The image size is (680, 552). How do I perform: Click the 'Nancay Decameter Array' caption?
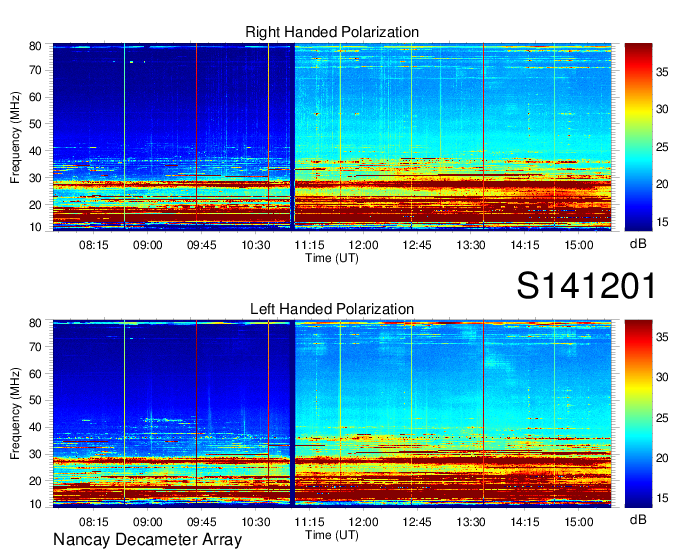(x=147, y=539)
